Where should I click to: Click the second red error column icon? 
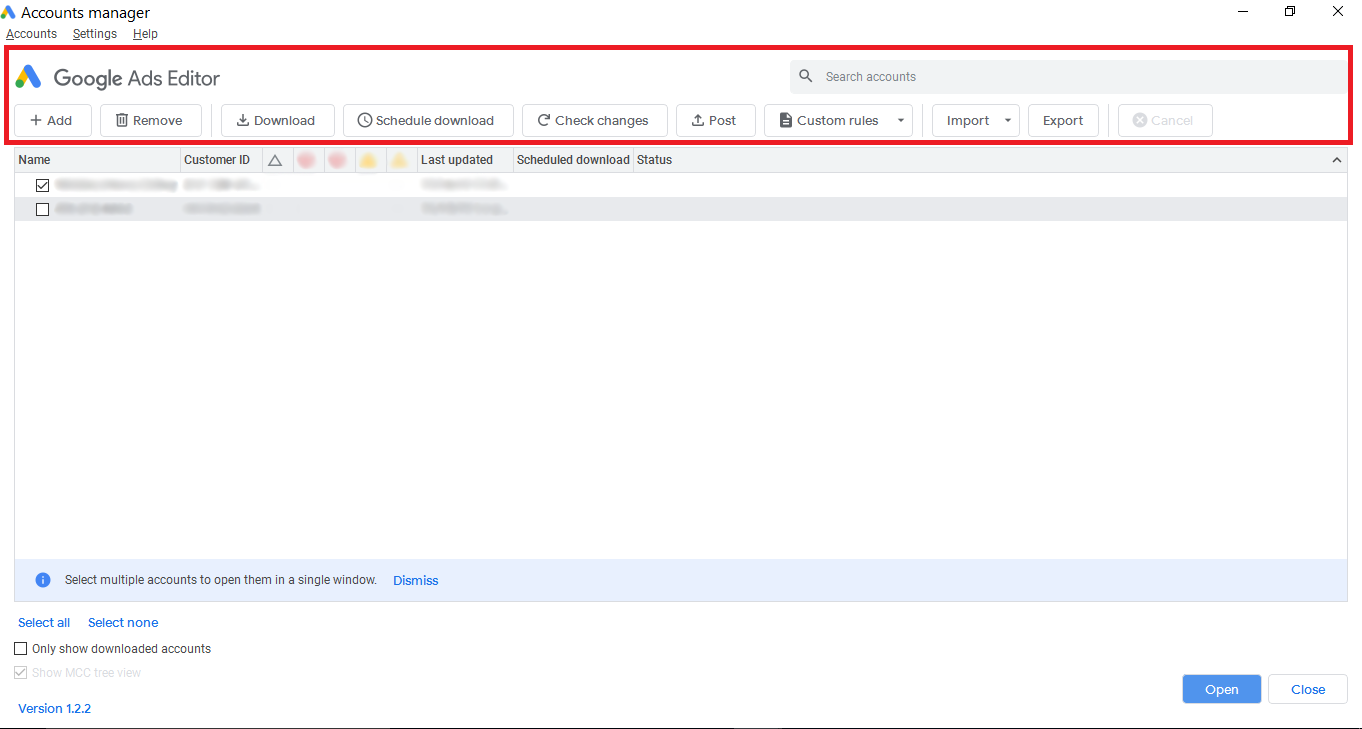tap(337, 160)
